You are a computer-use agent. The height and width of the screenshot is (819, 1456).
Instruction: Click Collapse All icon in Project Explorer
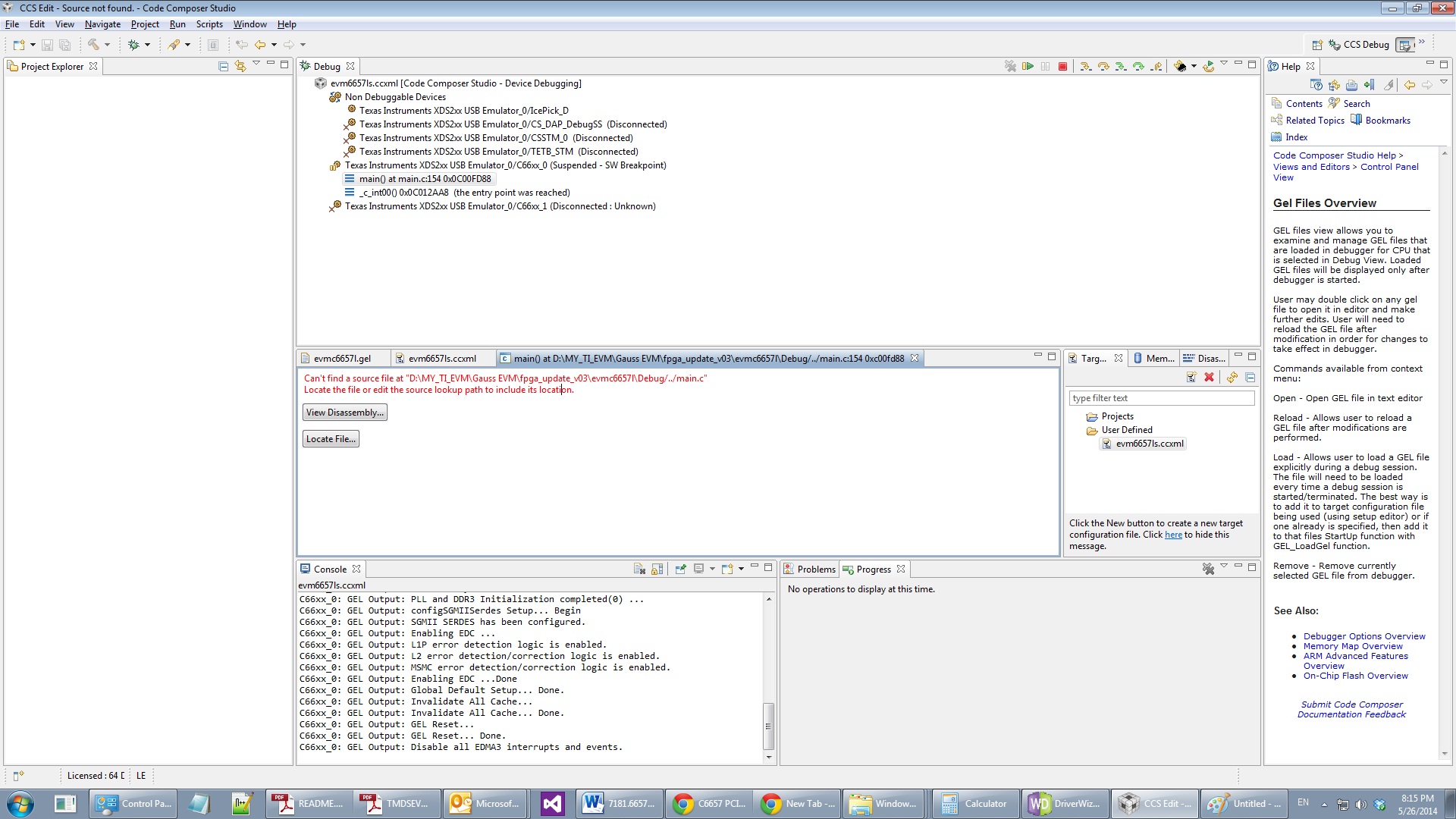pyautogui.click(x=223, y=66)
